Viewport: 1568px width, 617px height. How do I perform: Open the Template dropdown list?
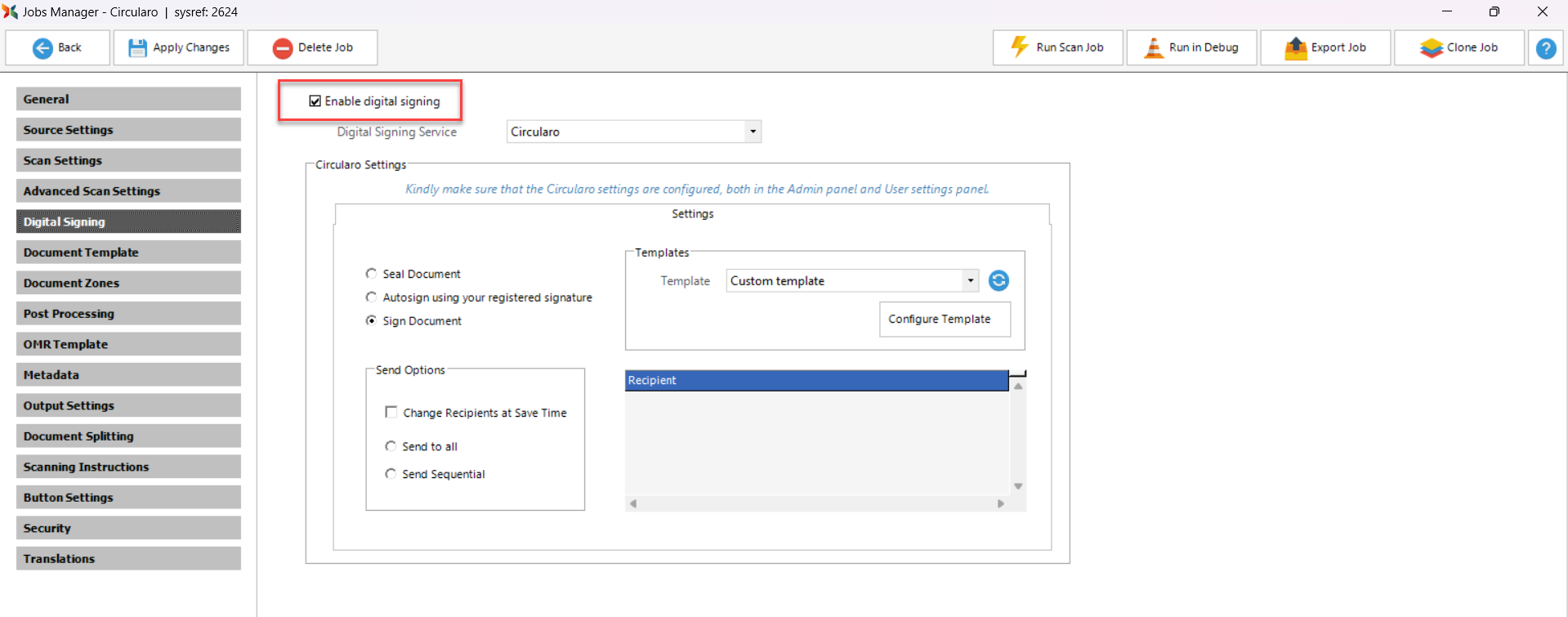click(x=970, y=281)
